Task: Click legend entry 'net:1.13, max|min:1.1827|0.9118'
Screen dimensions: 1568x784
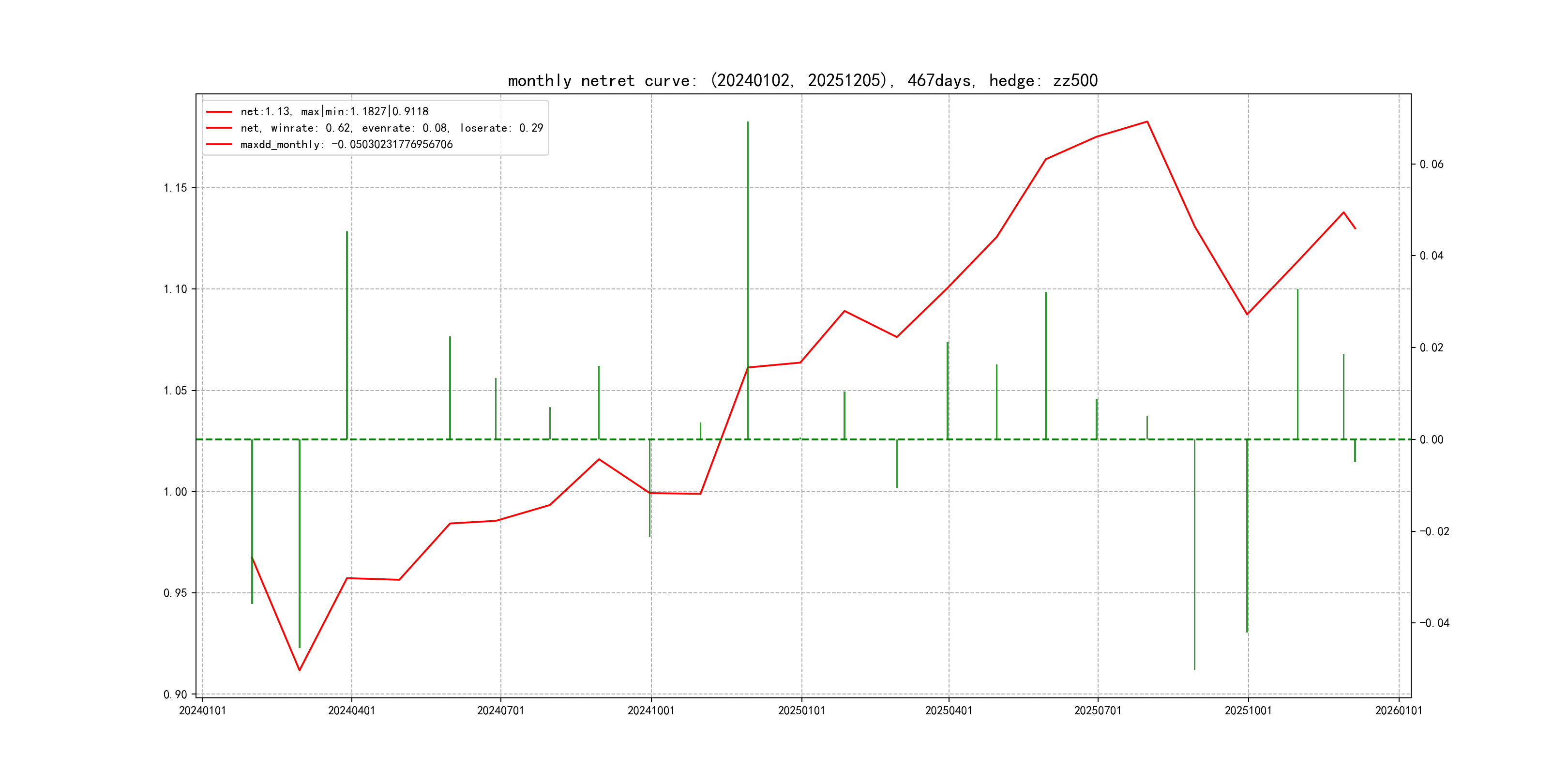Action: (x=334, y=111)
